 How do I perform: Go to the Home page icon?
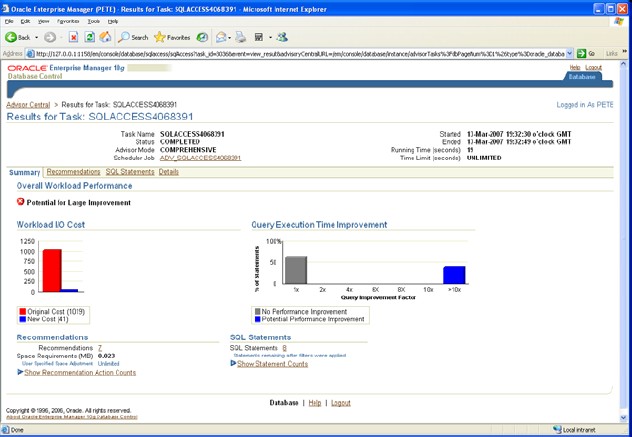(x=105, y=37)
